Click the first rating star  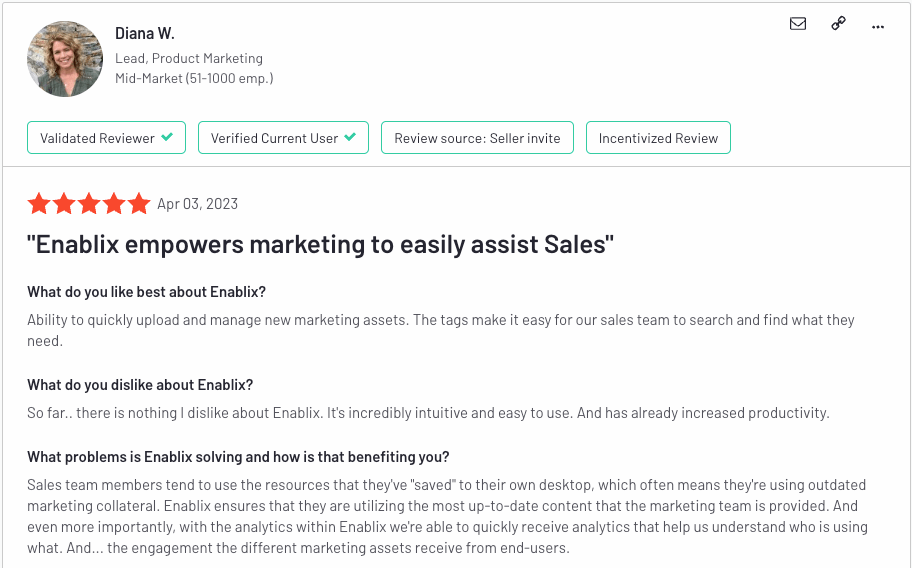click(x=39, y=203)
